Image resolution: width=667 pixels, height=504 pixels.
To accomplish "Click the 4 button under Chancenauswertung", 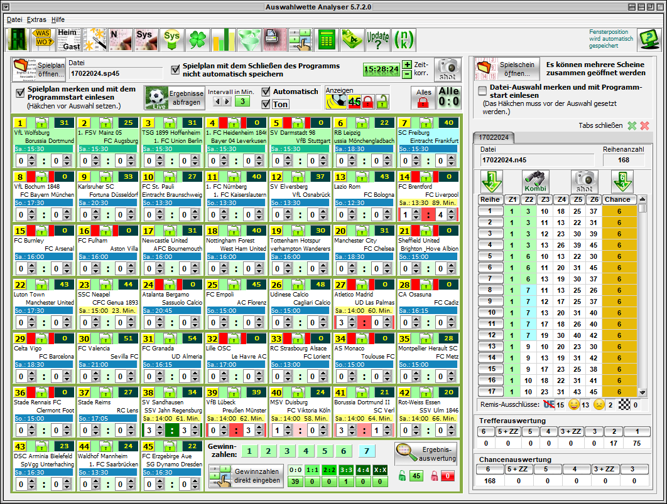I will click(575, 469).
